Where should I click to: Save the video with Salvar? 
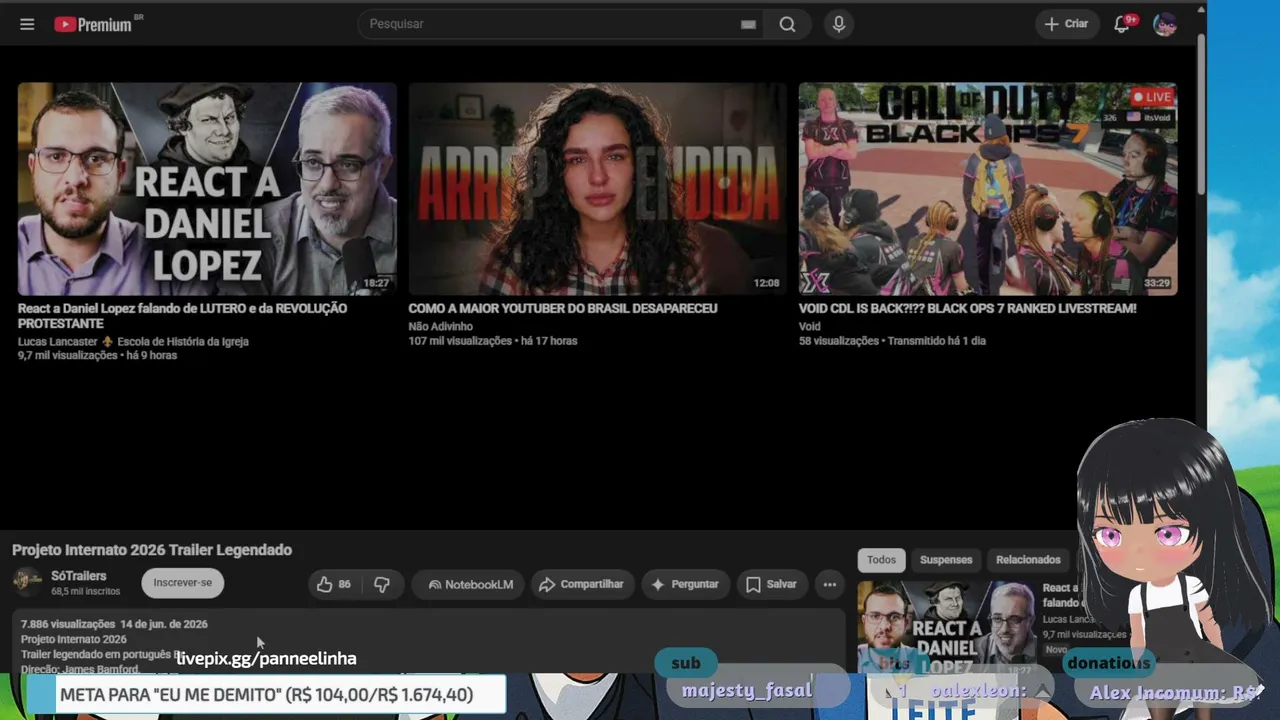(771, 584)
